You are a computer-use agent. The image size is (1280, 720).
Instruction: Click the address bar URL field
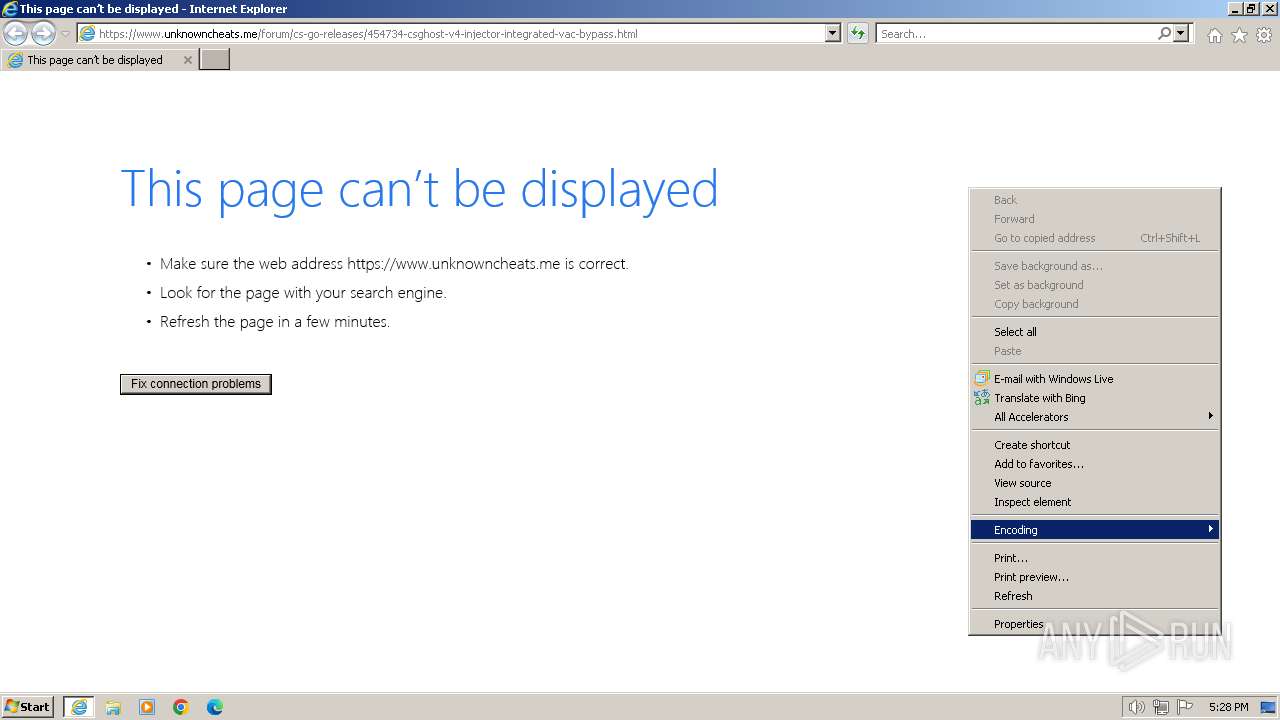click(450, 33)
